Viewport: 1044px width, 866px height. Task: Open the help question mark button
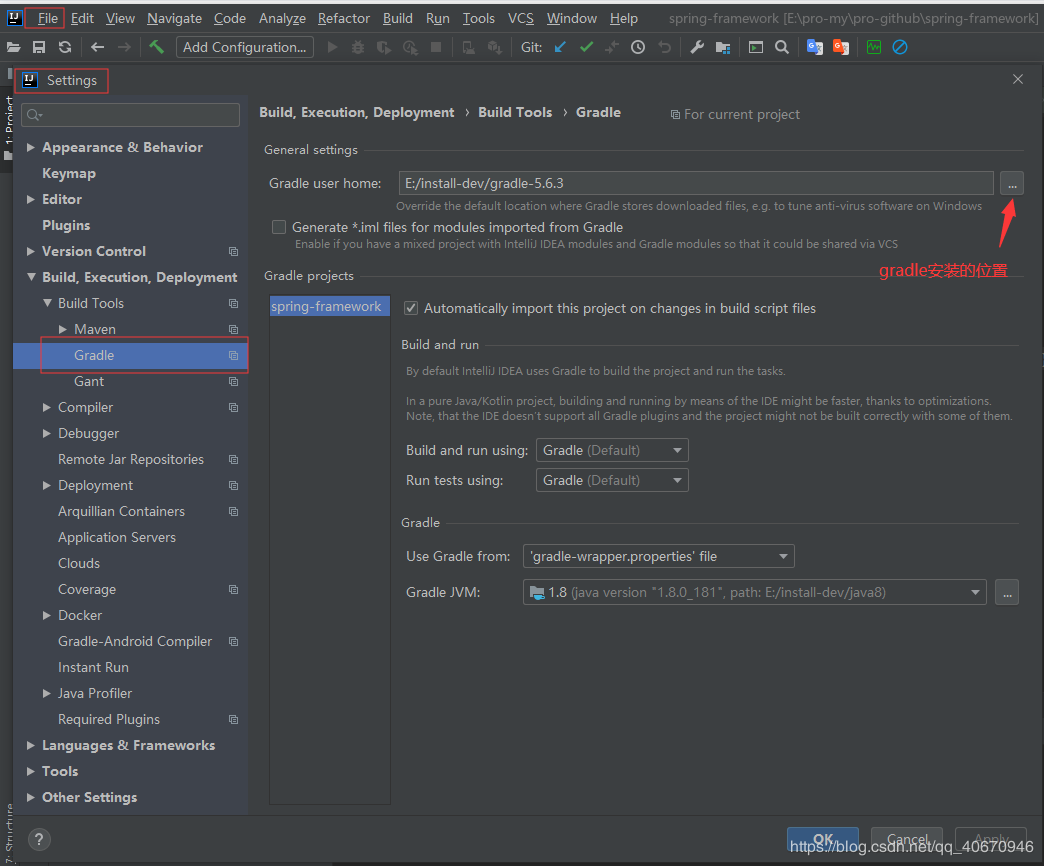pos(39,839)
